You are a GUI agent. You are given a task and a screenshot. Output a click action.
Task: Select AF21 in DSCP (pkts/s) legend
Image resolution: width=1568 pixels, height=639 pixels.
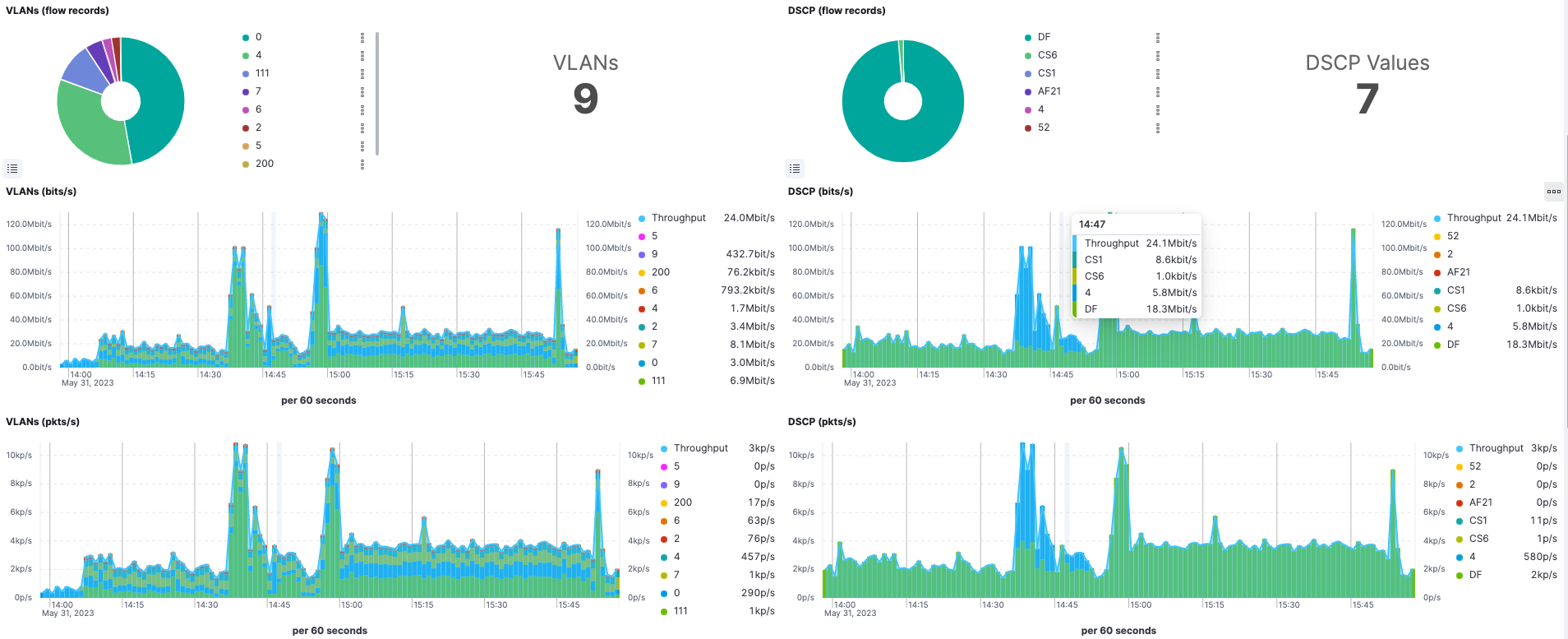1481,502
